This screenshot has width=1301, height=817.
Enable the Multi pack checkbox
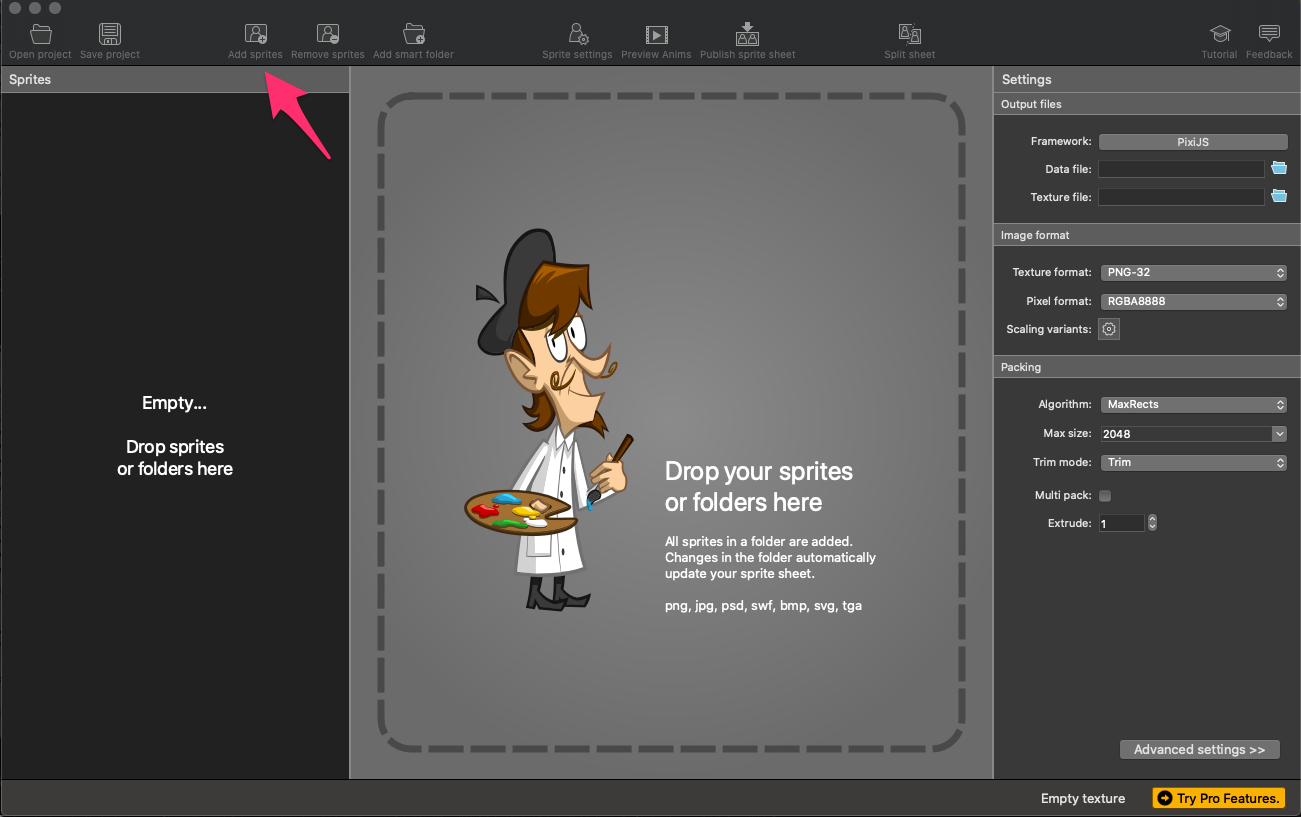(x=1105, y=496)
